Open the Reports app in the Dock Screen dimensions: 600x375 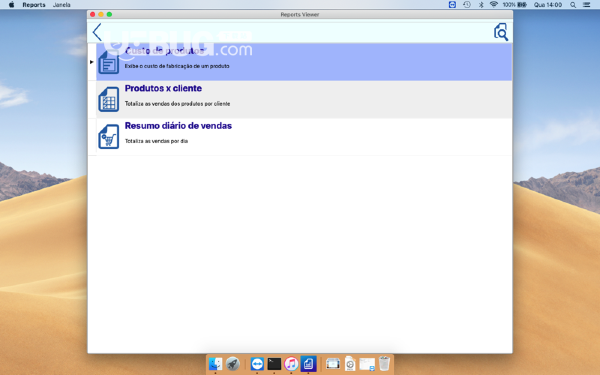(x=308, y=364)
